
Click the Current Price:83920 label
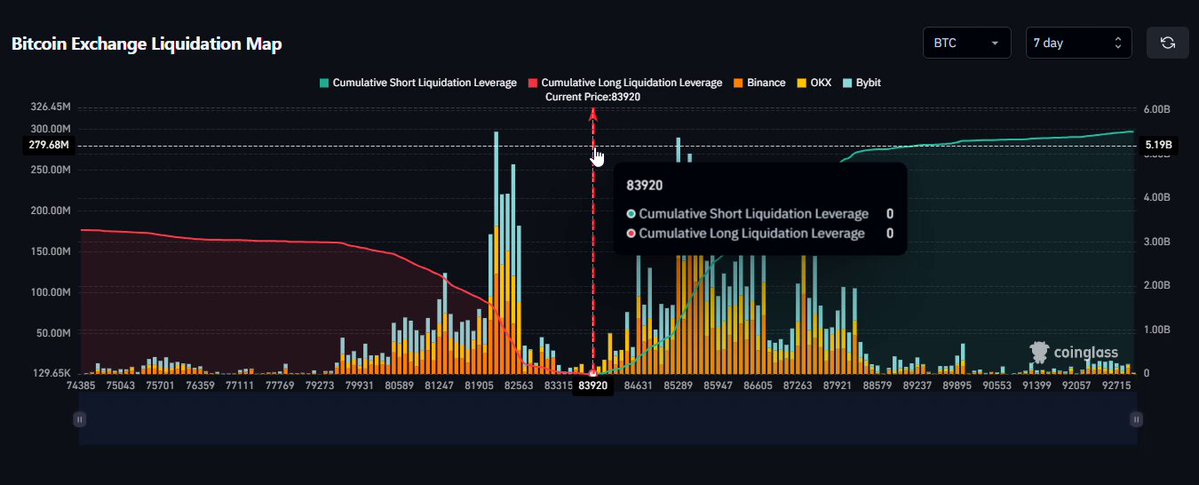point(593,97)
